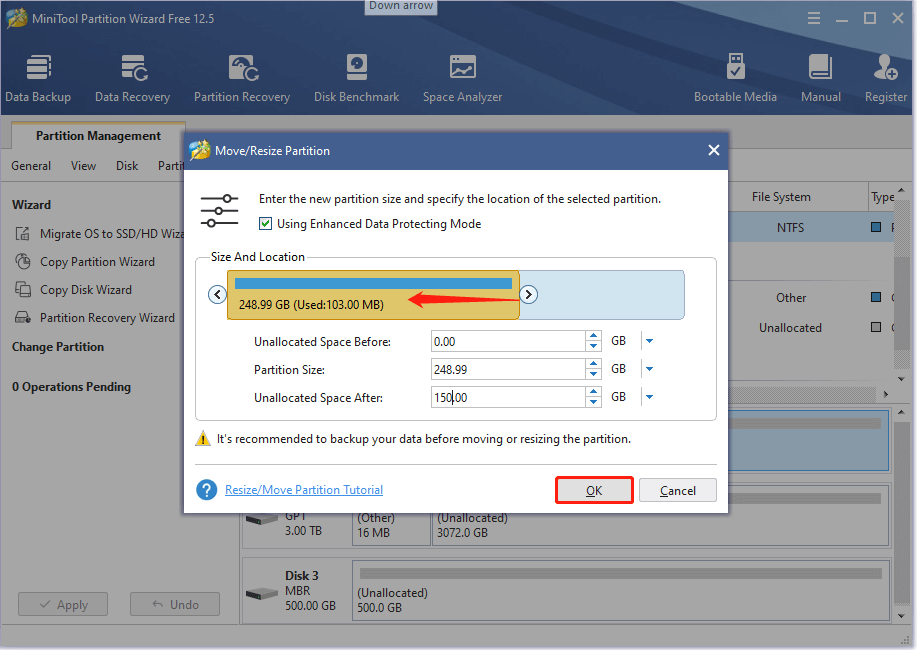This screenshot has height=650, width=918.
Task: Open Space Analyzer
Action: tap(463, 78)
